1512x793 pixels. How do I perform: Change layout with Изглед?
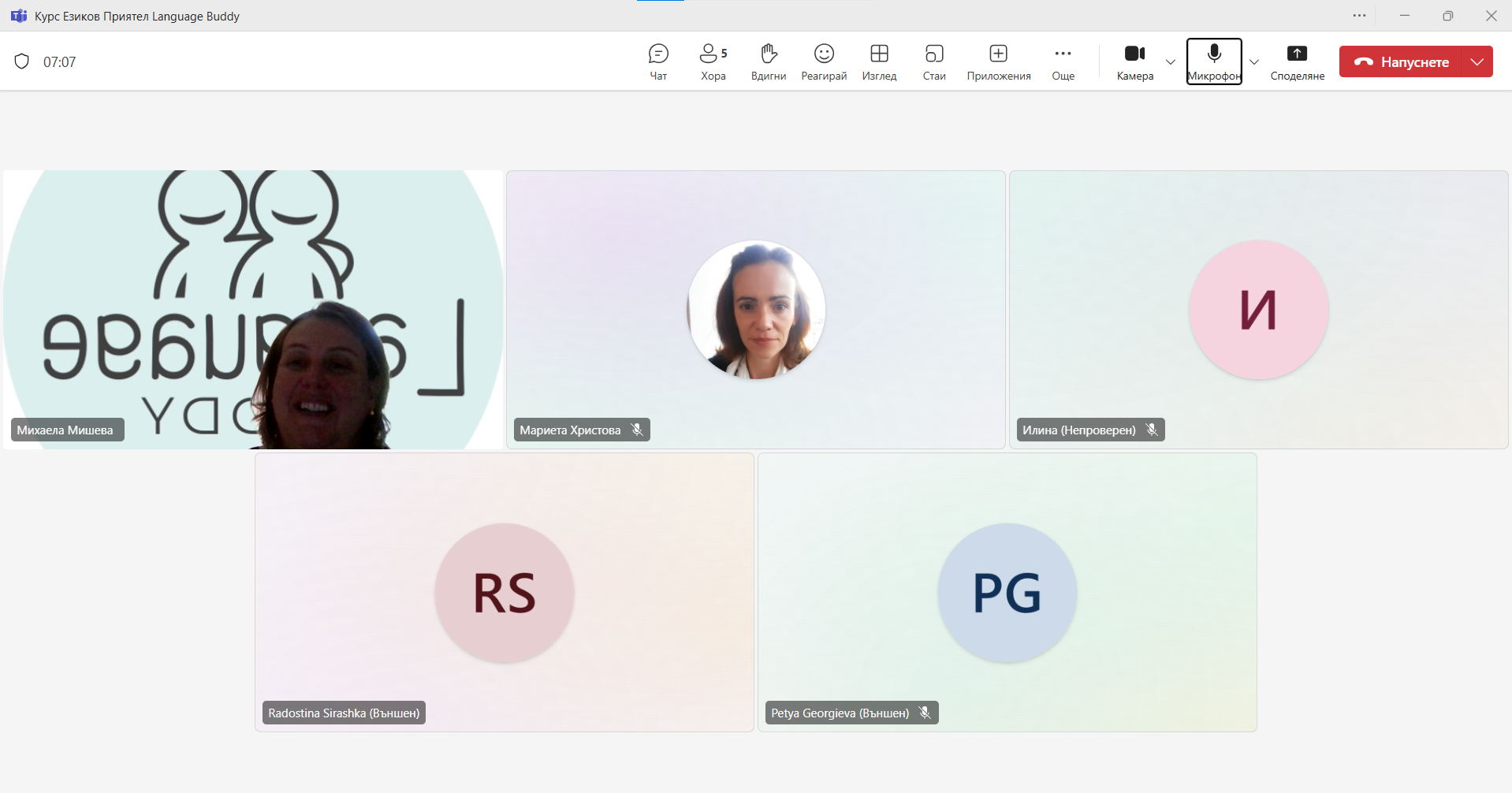coord(879,61)
